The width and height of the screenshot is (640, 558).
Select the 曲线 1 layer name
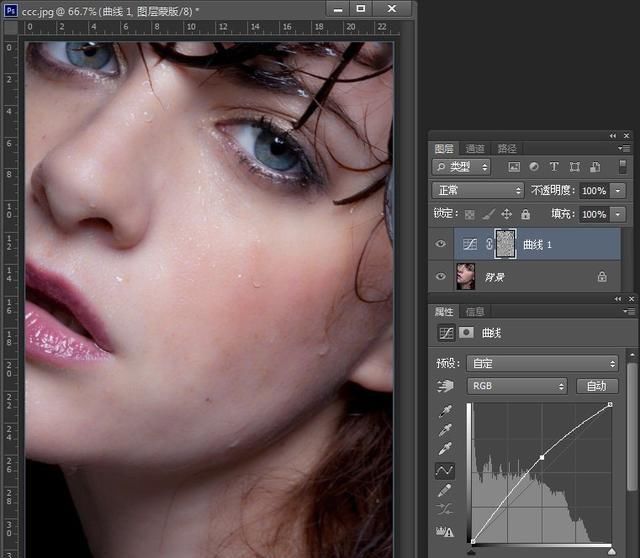[537, 245]
